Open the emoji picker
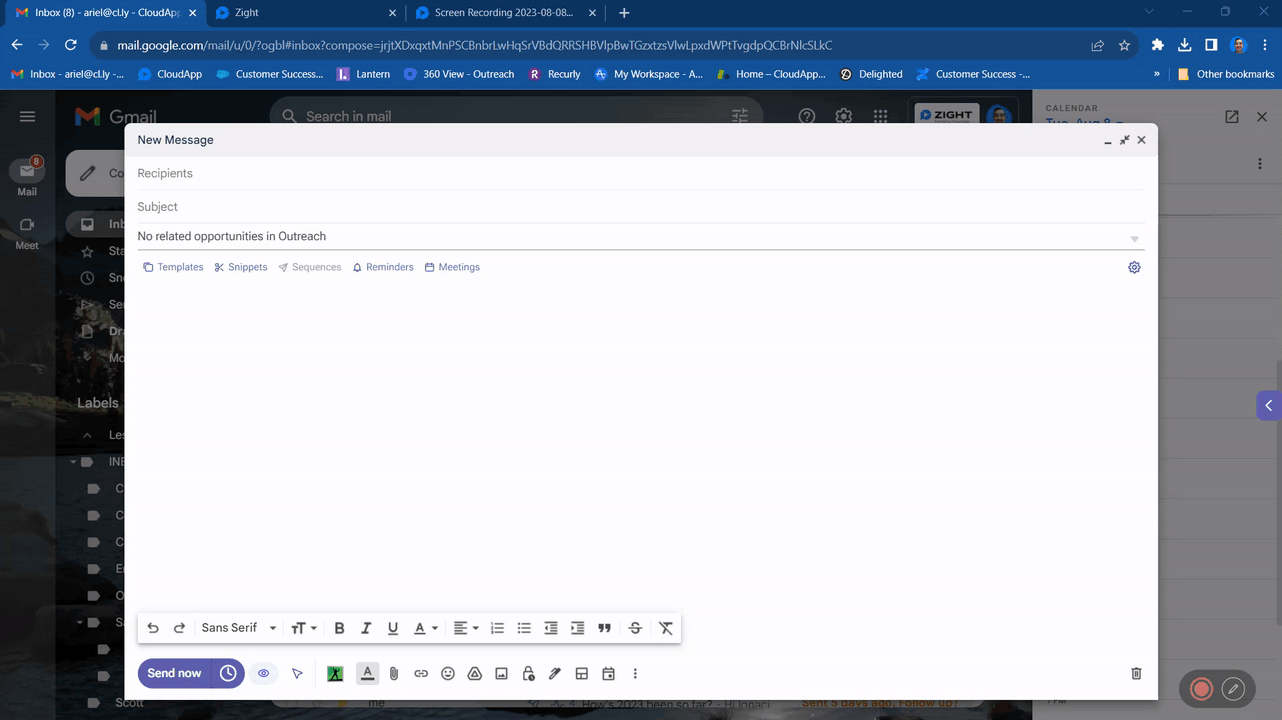The image size is (1282, 720). tap(448, 674)
